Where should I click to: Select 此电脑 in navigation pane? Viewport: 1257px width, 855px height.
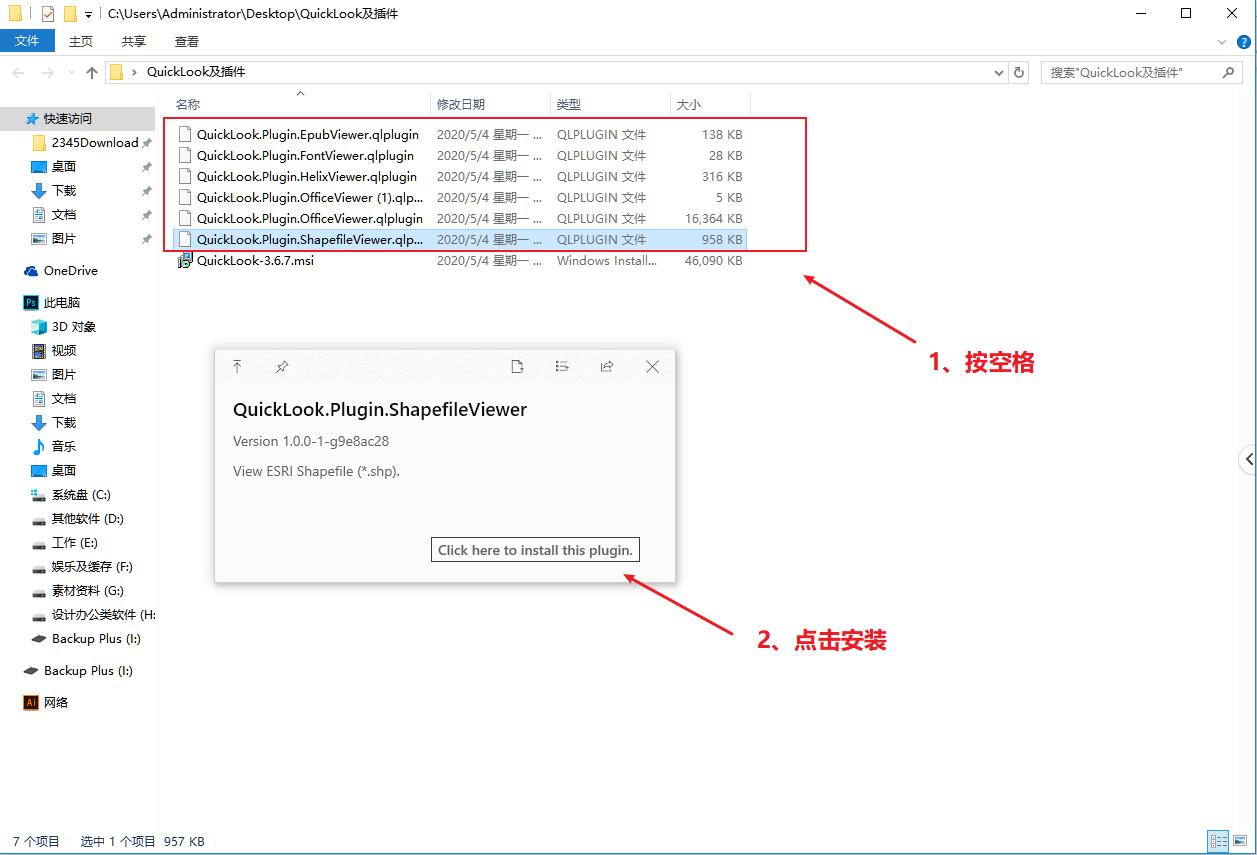[x=62, y=302]
